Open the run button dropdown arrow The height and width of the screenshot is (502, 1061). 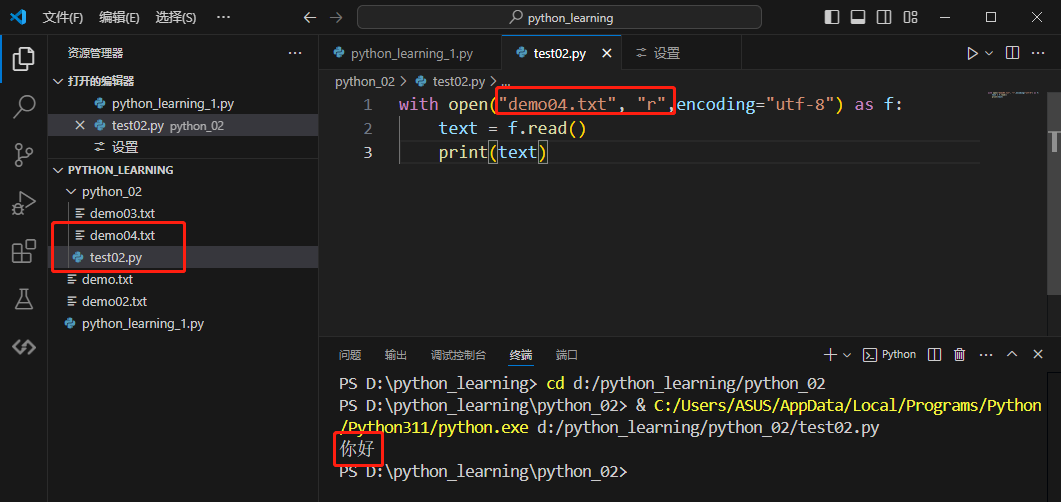pyautogui.click(x=989, y=53)
